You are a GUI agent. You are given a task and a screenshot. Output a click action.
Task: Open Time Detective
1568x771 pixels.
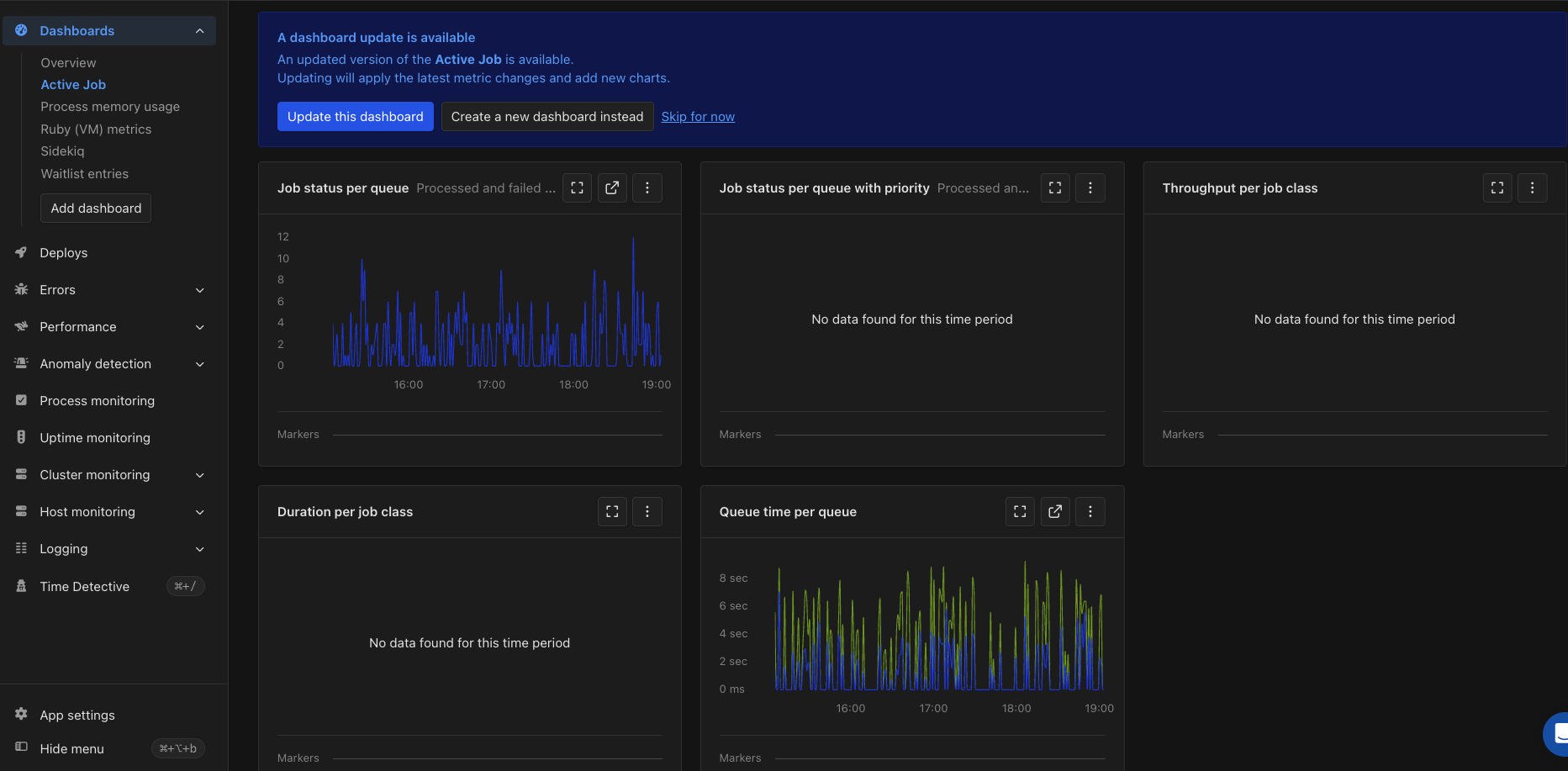(85, 586)
